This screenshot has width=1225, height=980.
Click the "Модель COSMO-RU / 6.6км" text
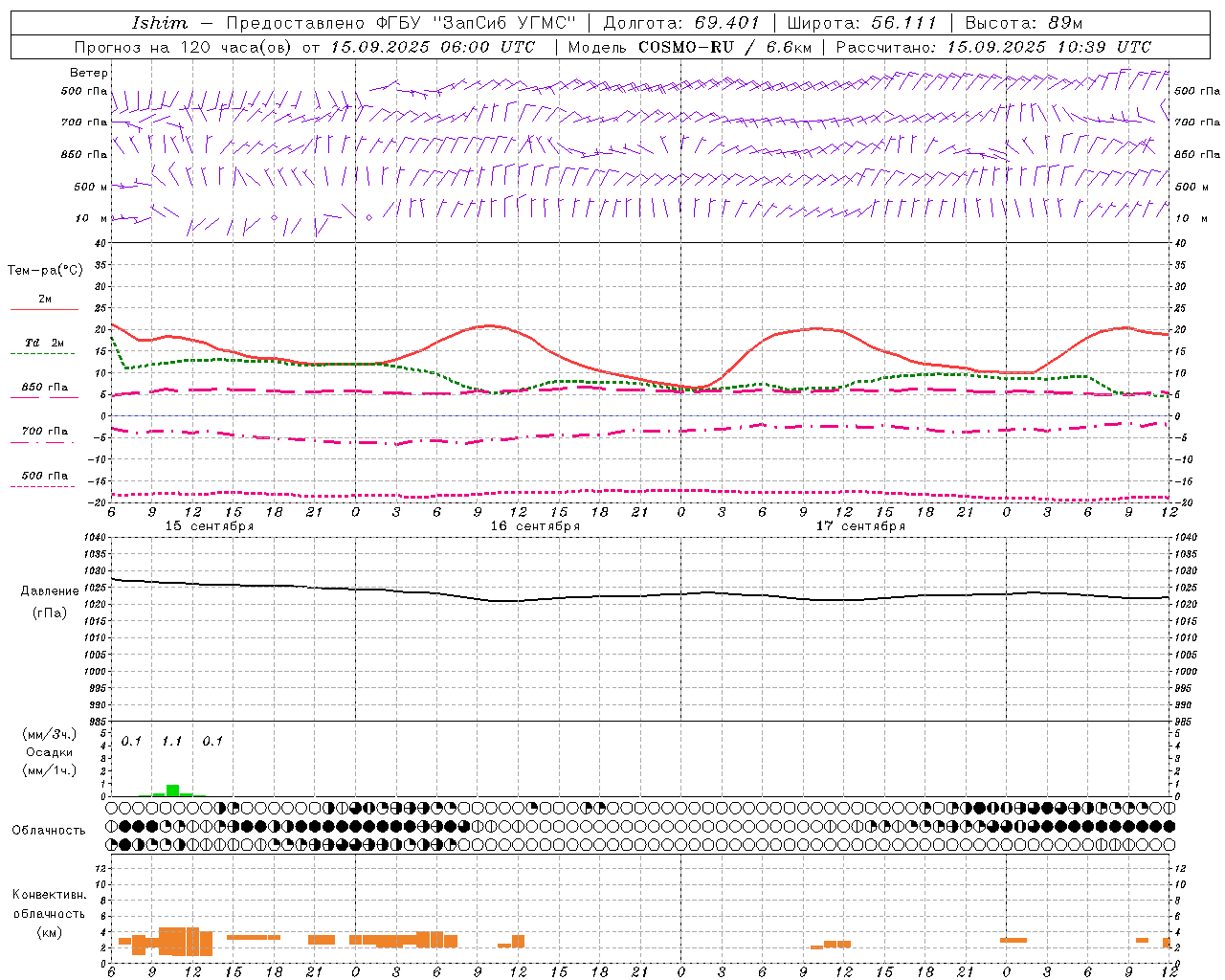click(689, 47)
